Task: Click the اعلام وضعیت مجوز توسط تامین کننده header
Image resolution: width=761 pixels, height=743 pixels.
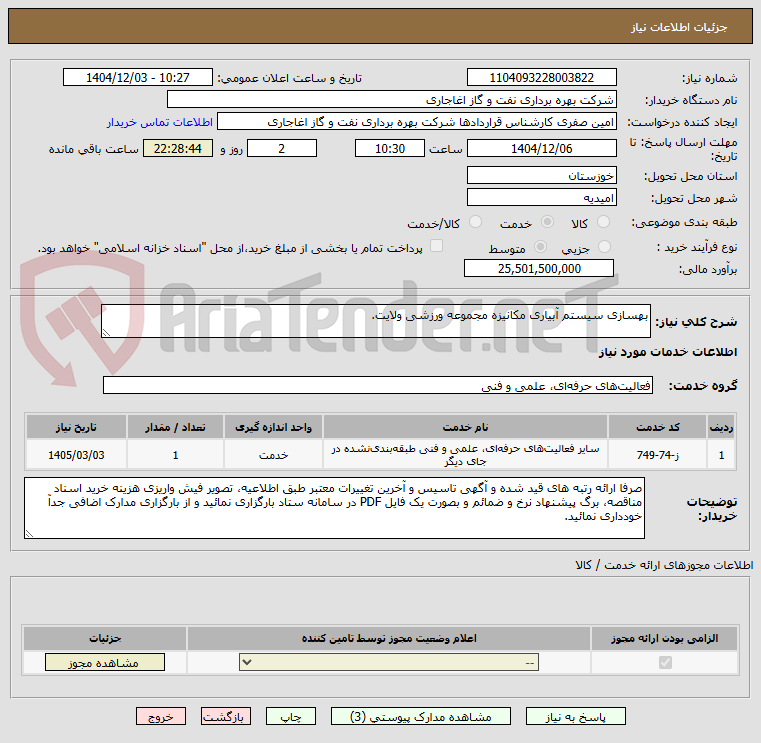Action: (x=389, y=638)
